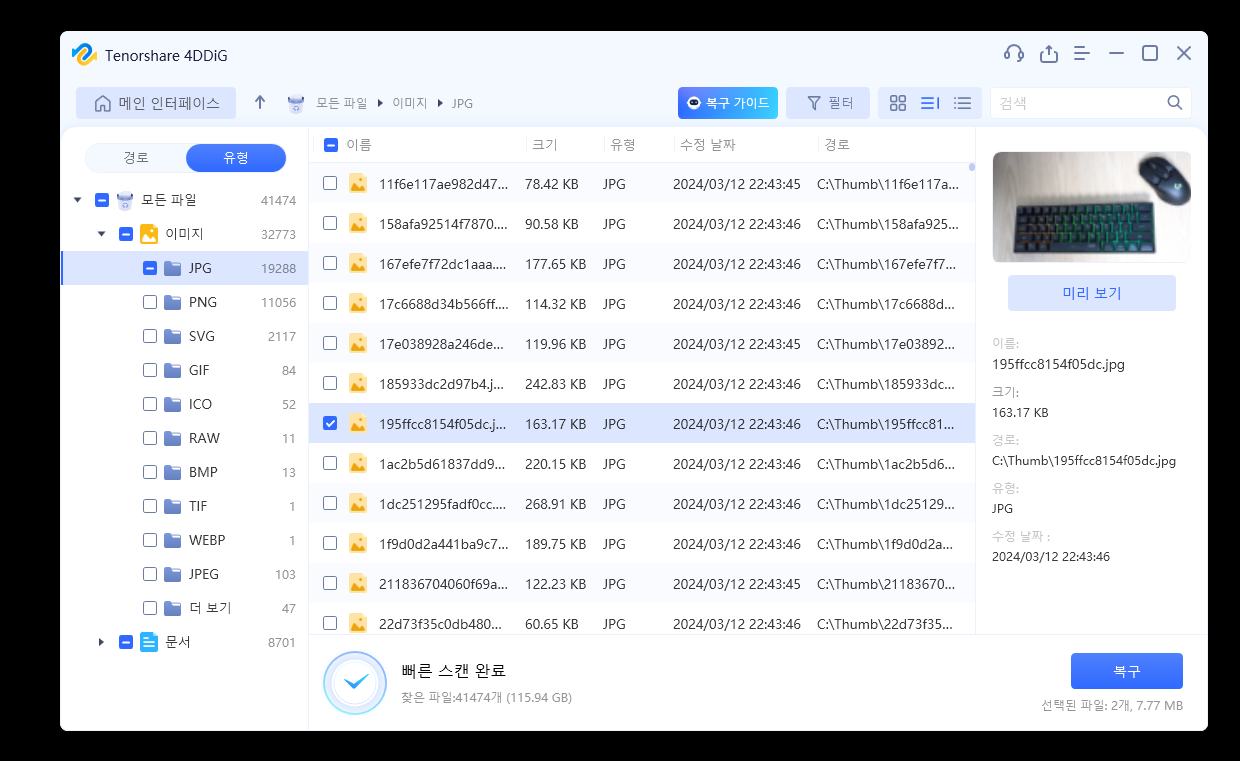Click 이미지 in breadcrumb

tap(409, 103)
